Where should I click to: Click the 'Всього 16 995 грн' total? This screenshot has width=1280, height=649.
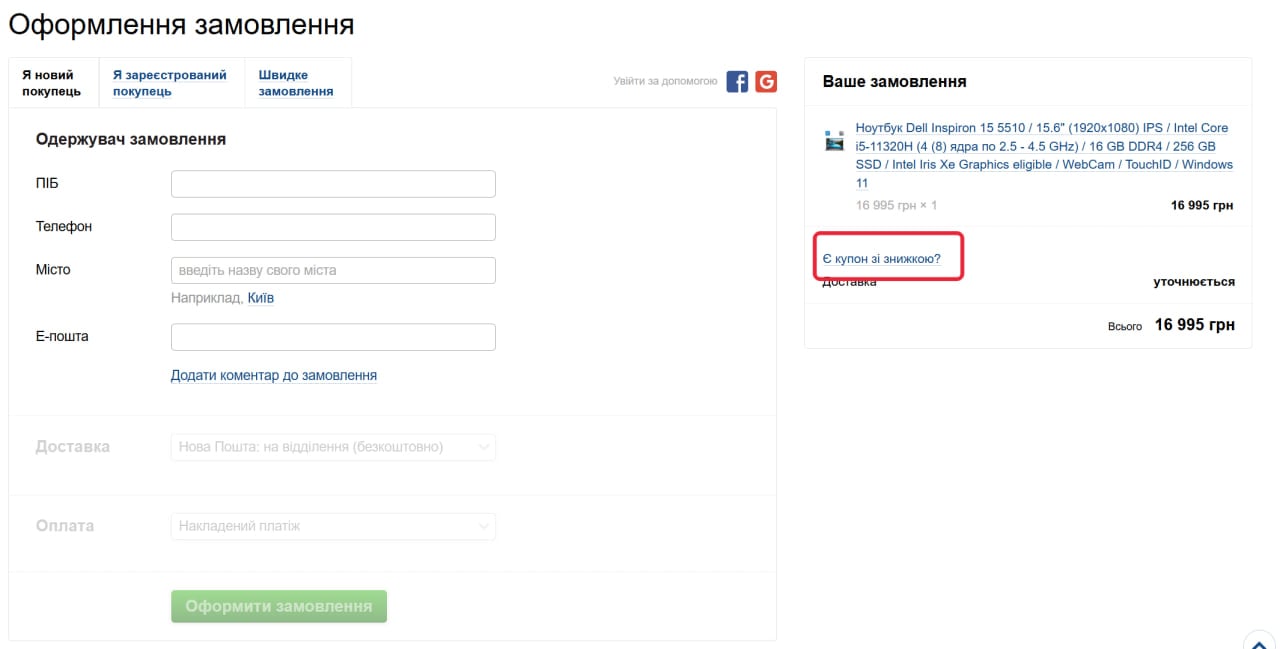(x=1171, y=325)
